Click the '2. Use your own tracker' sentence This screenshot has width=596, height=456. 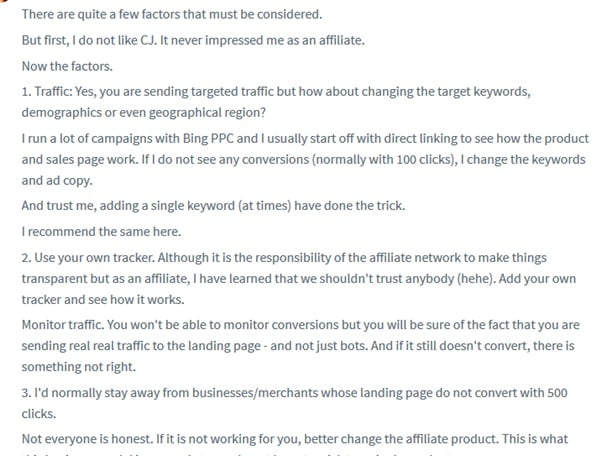click(88, 258)
